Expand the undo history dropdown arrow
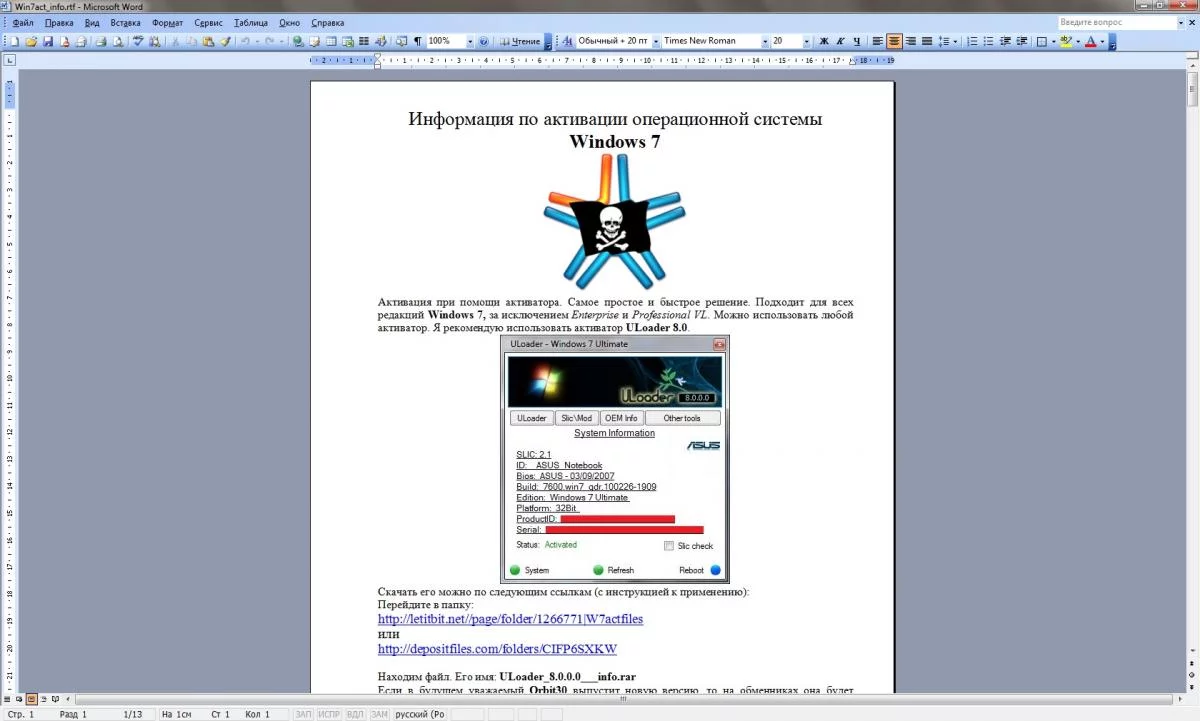Viewport: 1200px width, 721px height. pyautogui.click(x=258, y=41)
